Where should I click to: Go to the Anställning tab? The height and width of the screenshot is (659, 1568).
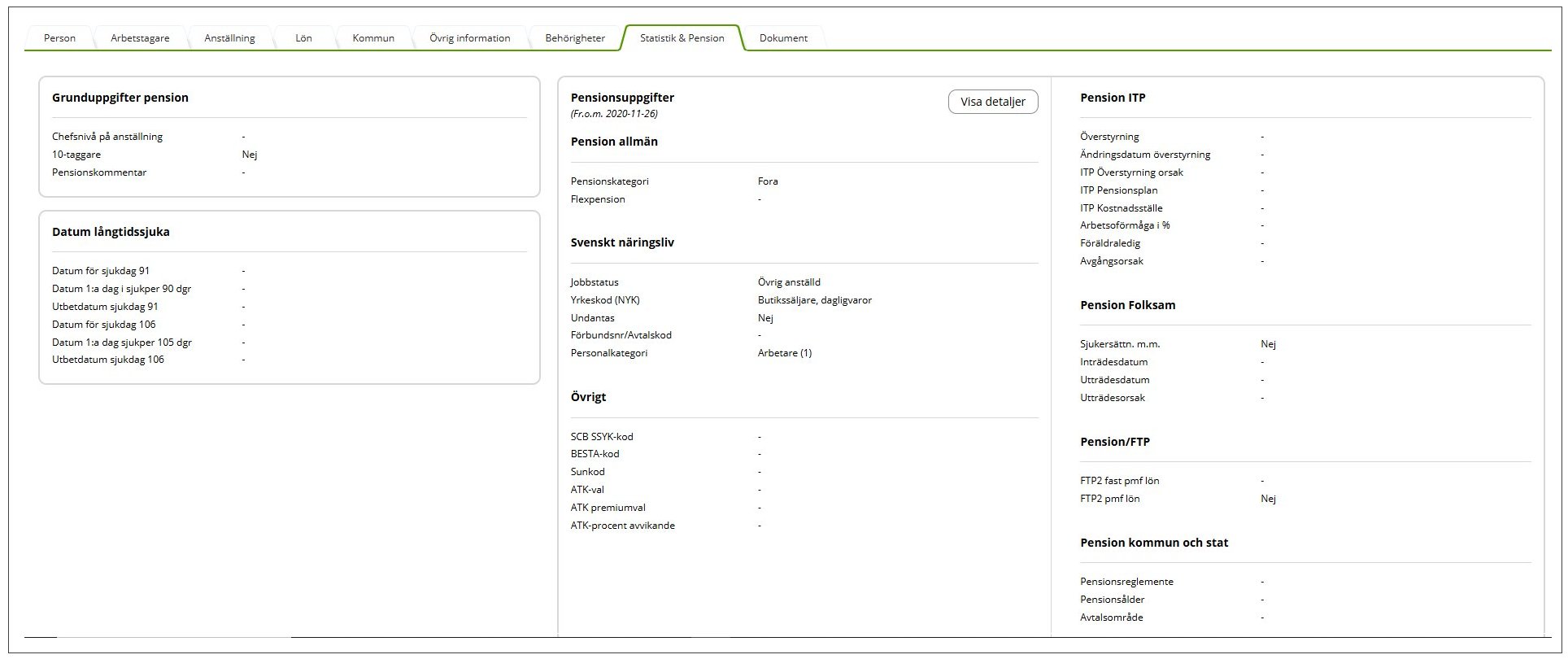[229, 38]
